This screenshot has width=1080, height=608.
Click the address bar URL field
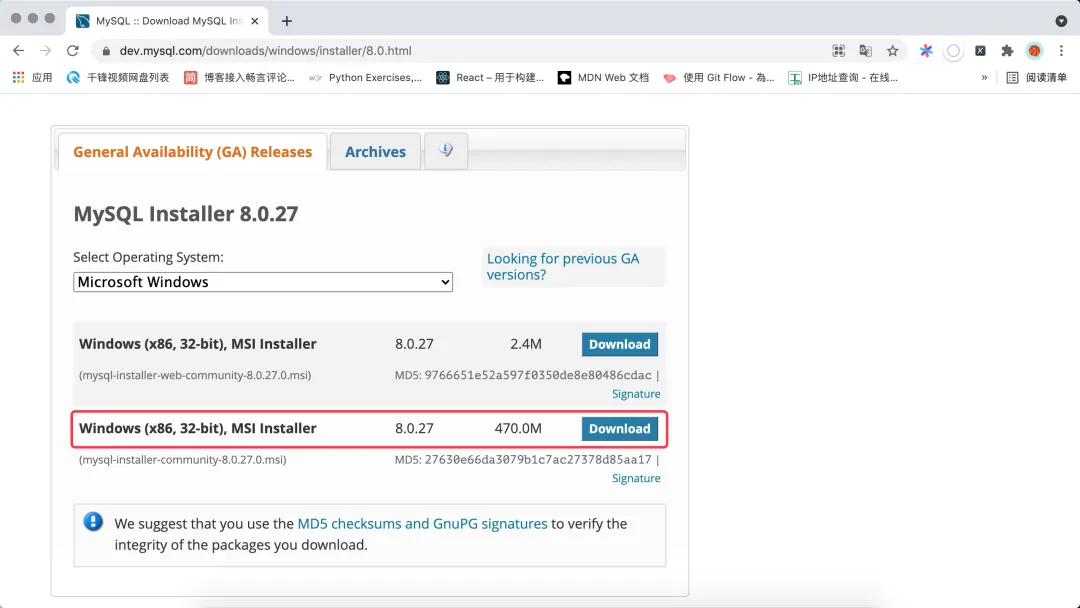(468, 50)
